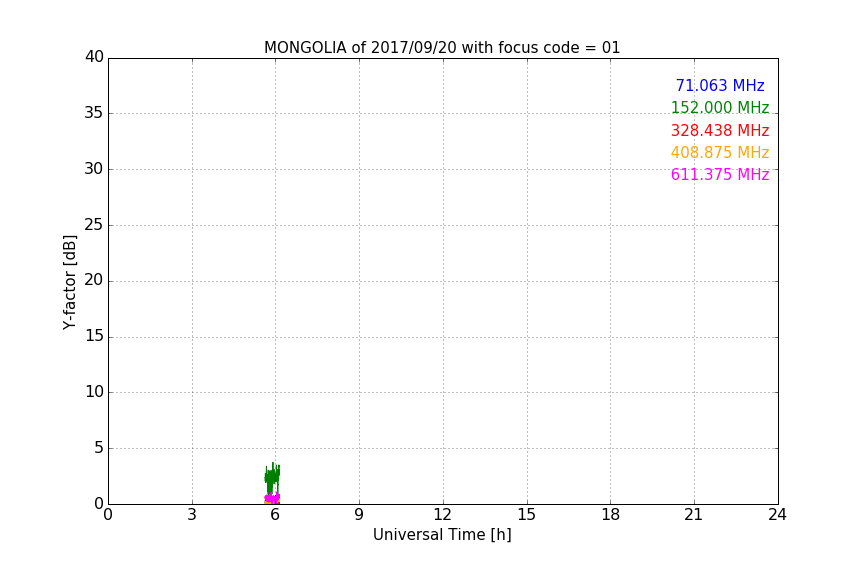
Task: Click the y-axis tick label '20'
Action: pyautogui.click(x=94, y=281)
